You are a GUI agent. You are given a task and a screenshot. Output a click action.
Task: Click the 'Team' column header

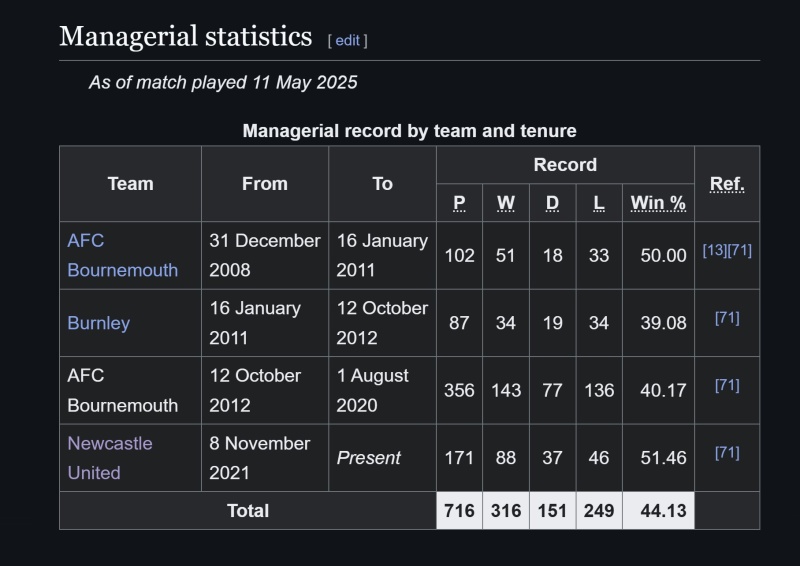pyautogui.click(x=131, y=184)
